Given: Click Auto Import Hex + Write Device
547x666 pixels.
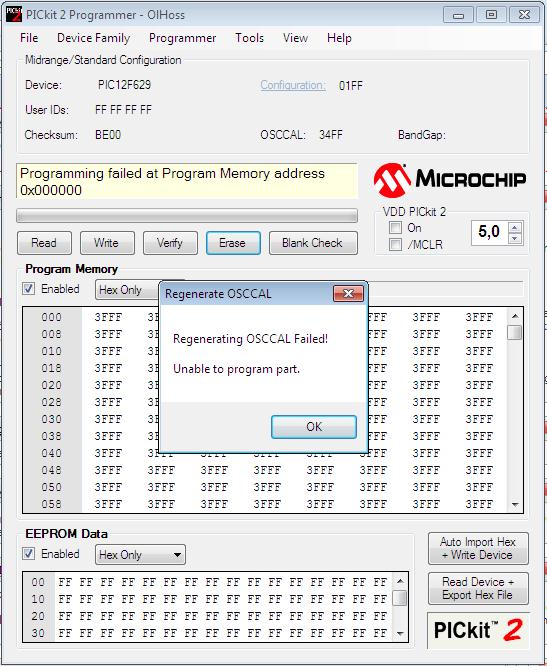Looking at the screenshot, I should click(x=478, y=548).
